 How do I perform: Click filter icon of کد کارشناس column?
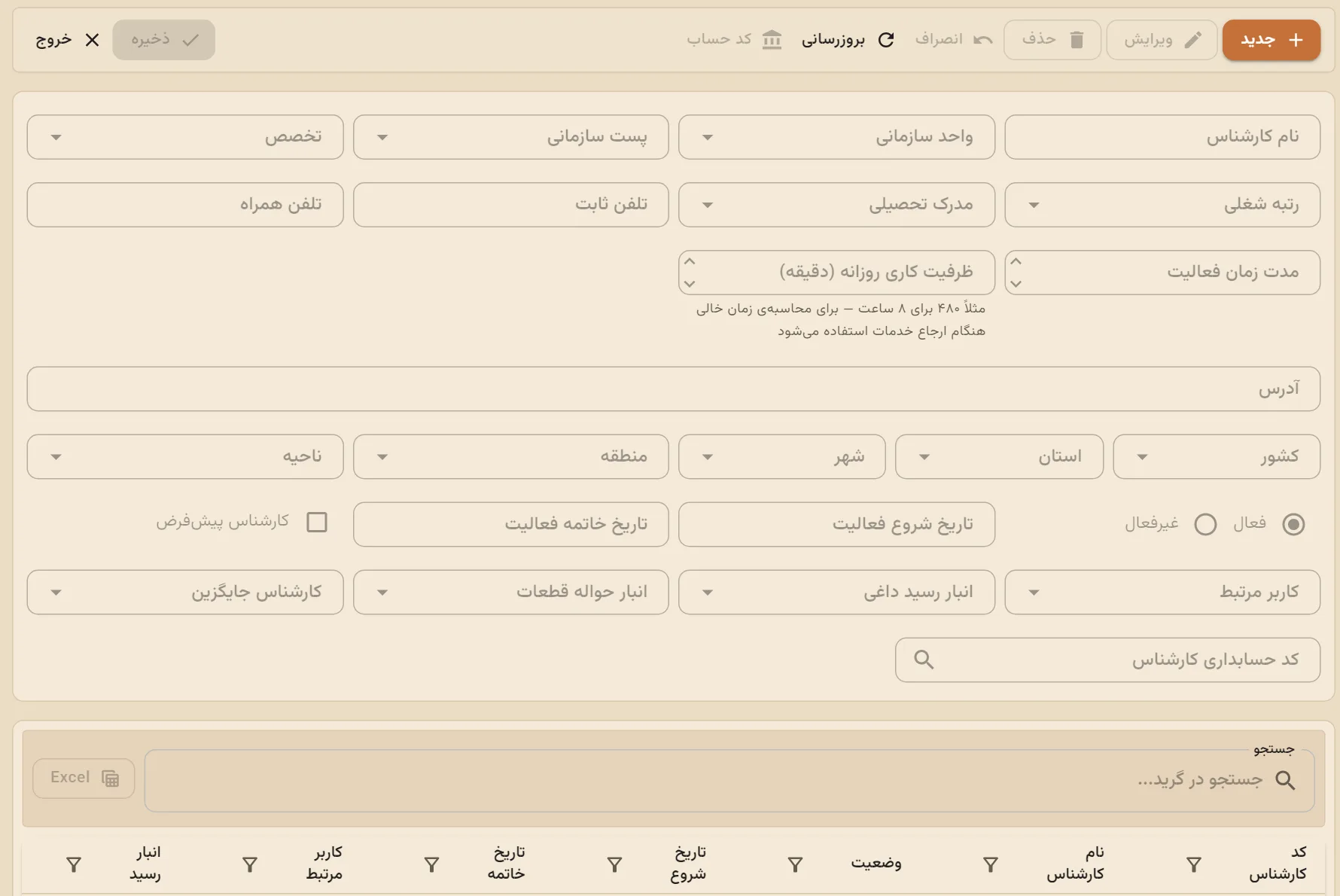click(x=1194, y=865)
